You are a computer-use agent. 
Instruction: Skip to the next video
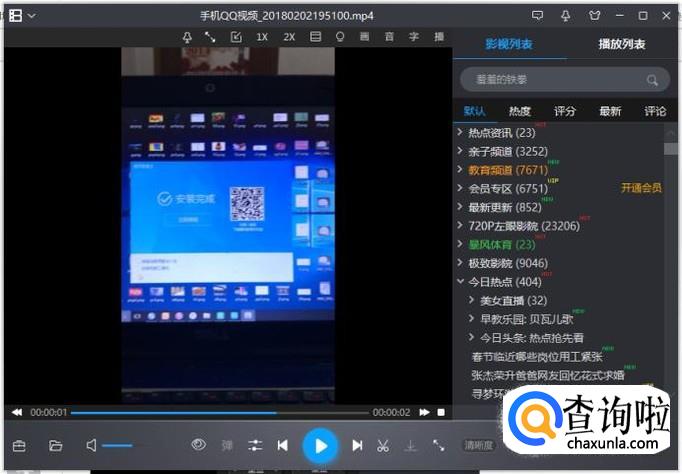coord(357,446)
